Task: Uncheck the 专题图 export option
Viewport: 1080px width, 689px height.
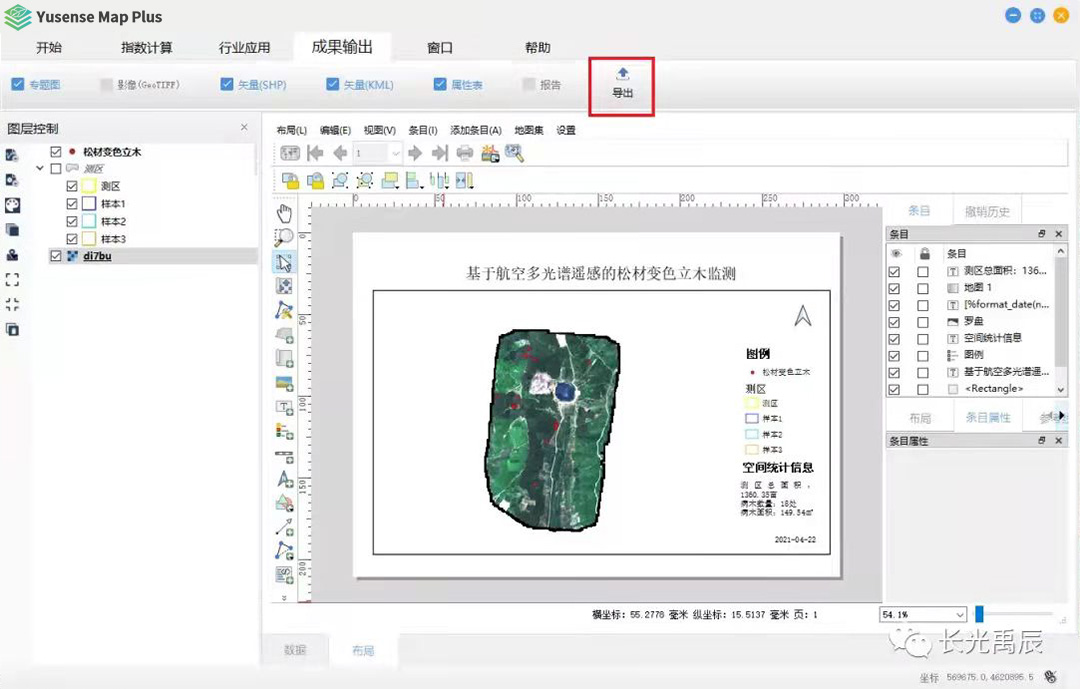Action: coord(18,84)
